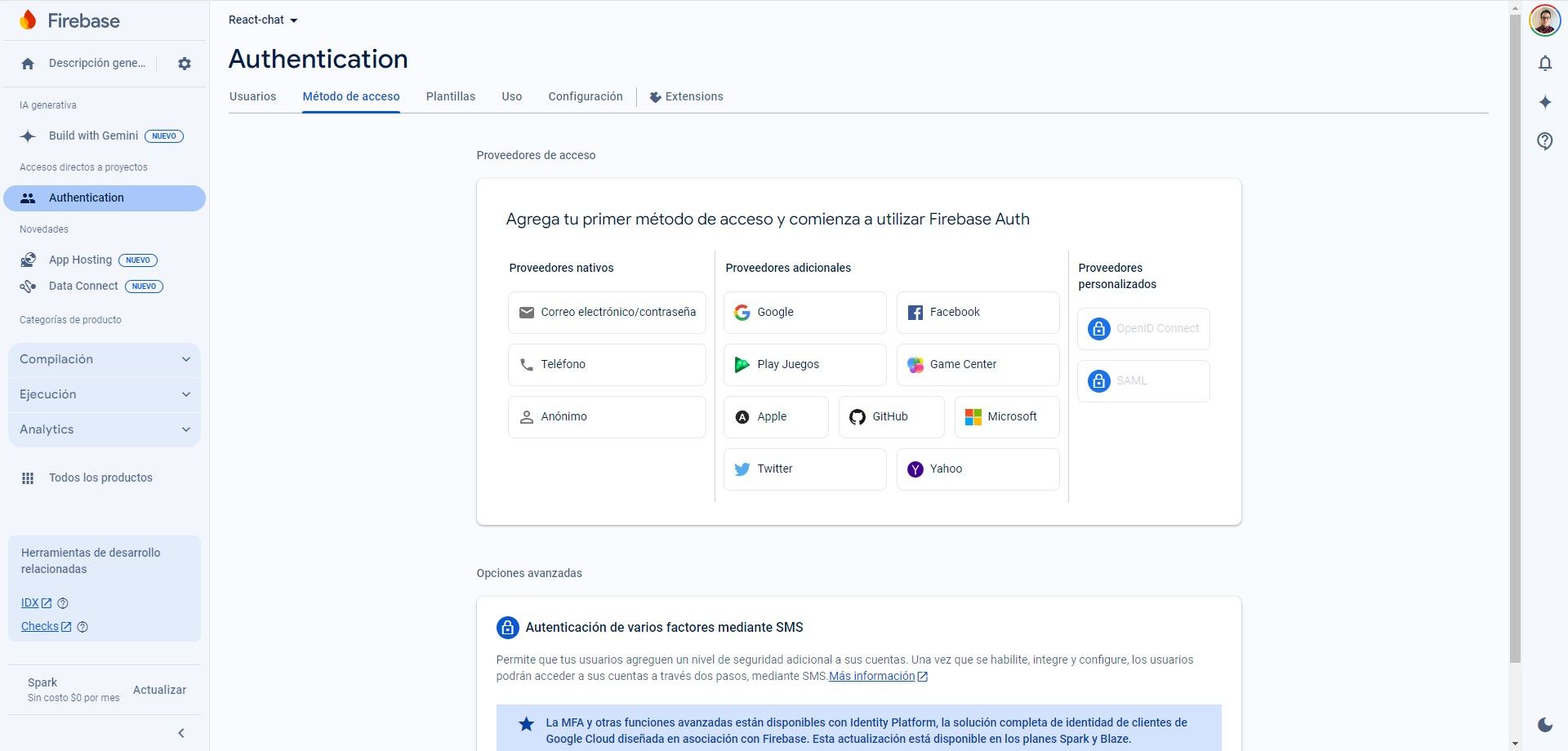Open the Extensions tab

[x=686, y=96]
